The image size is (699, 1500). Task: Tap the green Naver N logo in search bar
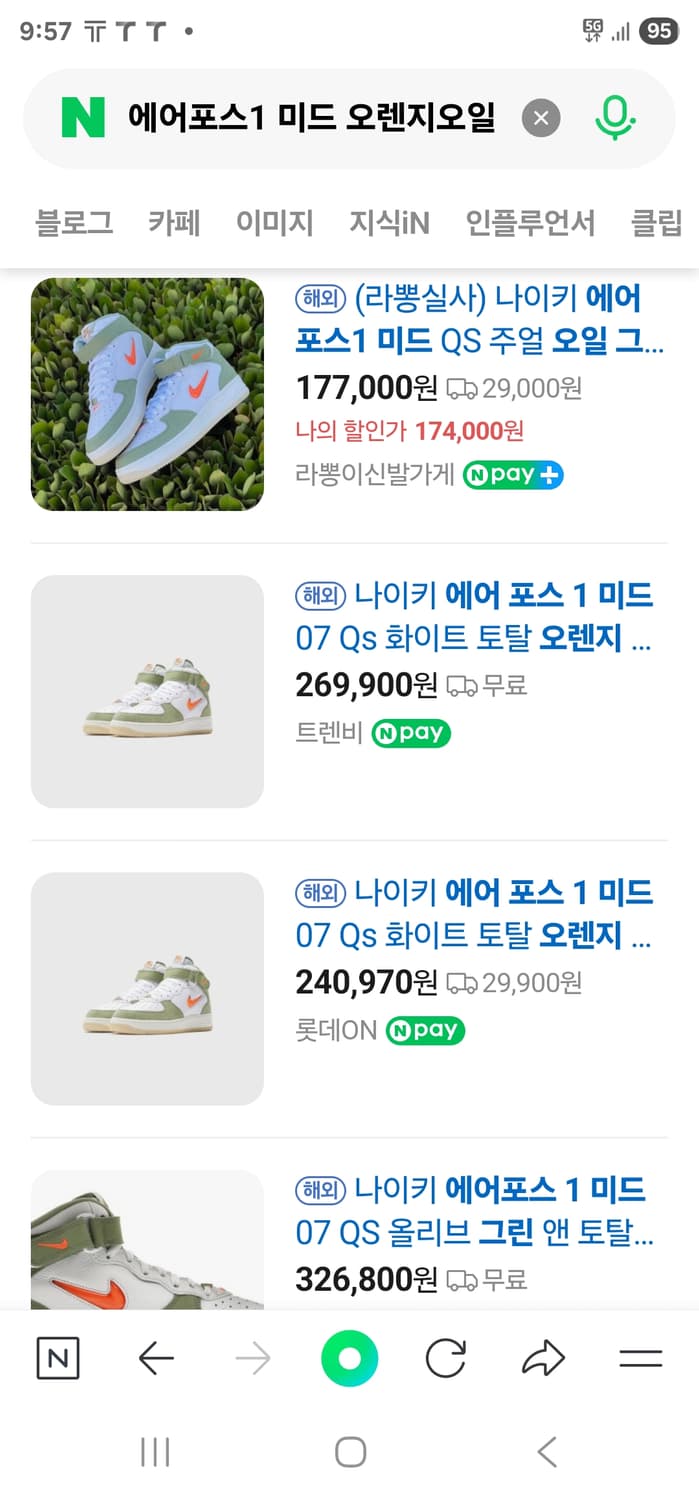82,117
